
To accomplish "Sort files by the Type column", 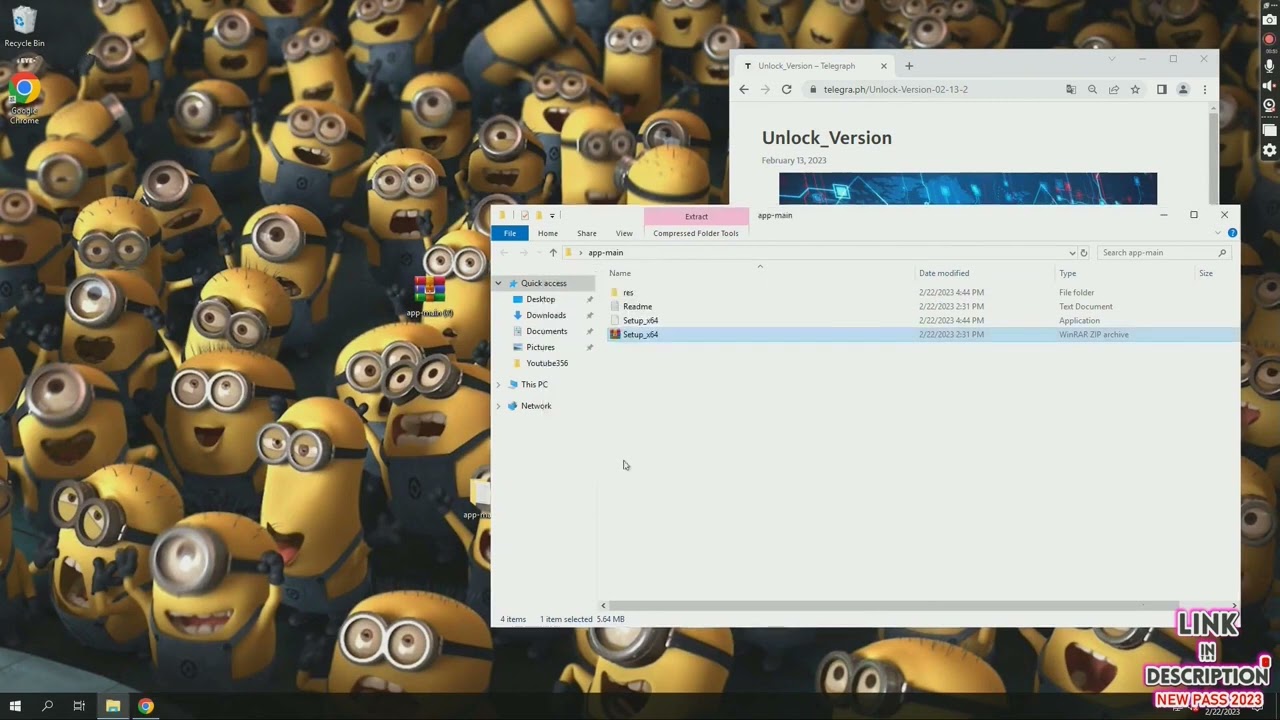I will [x=1068, y=273].
